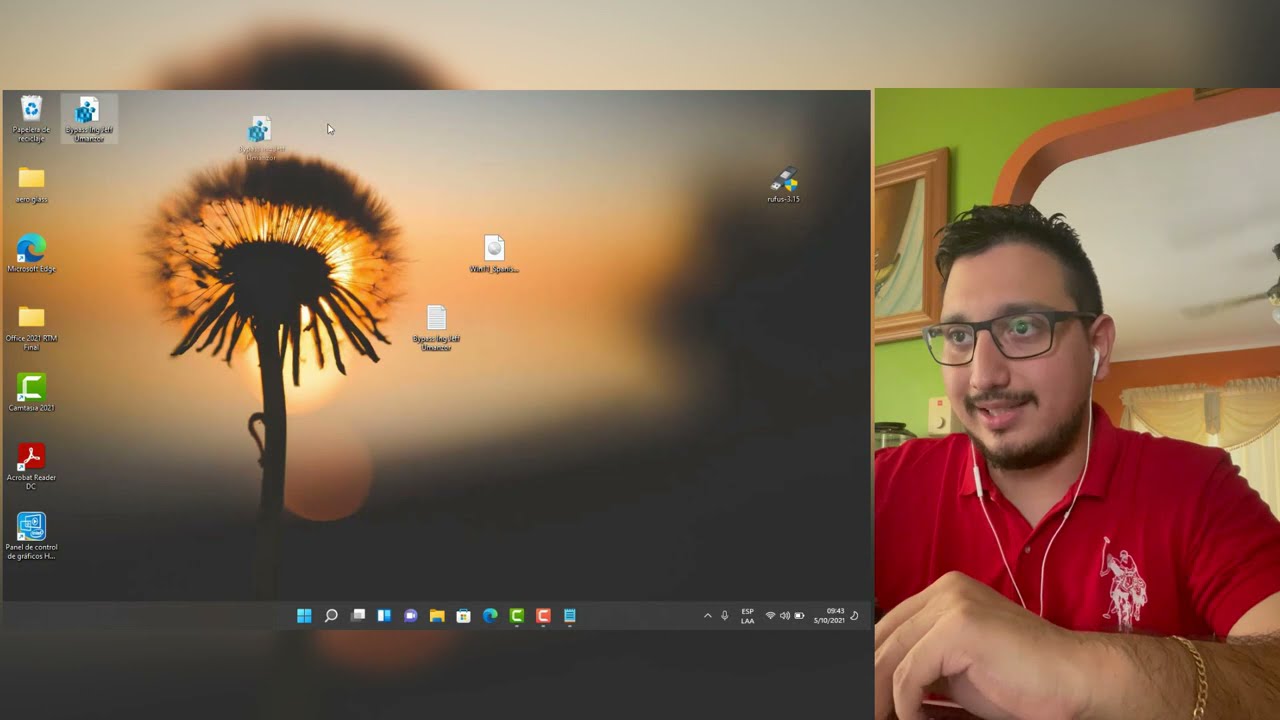The image size is (1280, 720).
Task: Show hidden tray icons chevron
Action: pyautogui.click(x=708, y=616)
